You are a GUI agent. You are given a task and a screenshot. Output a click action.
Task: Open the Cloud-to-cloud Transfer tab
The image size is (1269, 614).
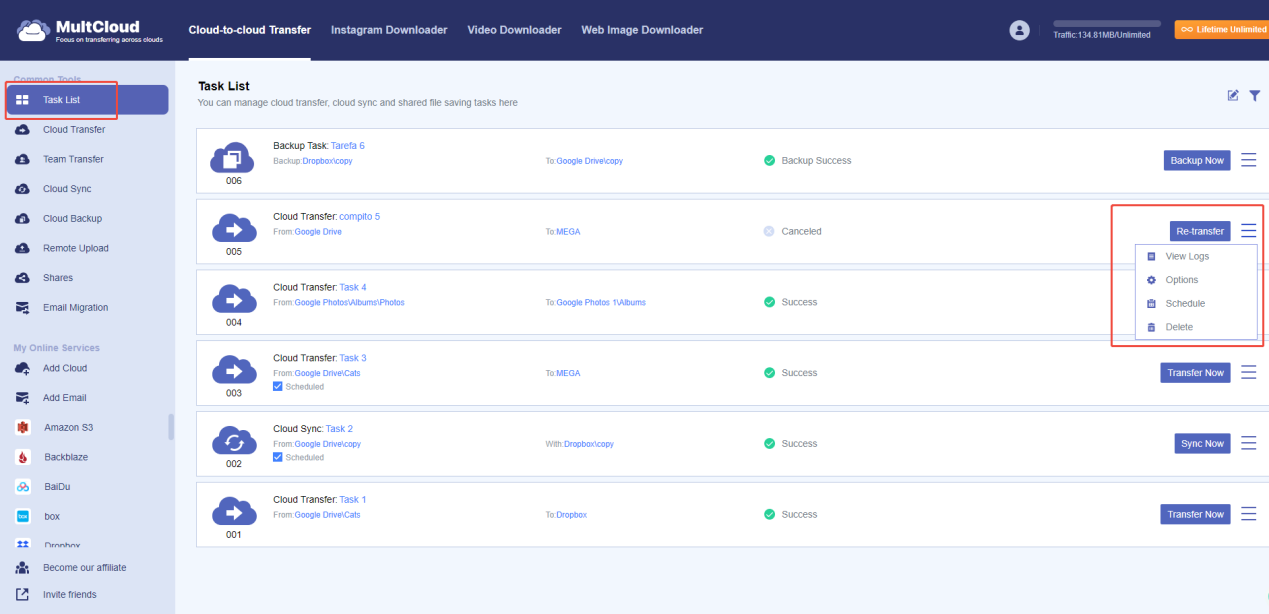pyautogui.click(x=249, y=30)
